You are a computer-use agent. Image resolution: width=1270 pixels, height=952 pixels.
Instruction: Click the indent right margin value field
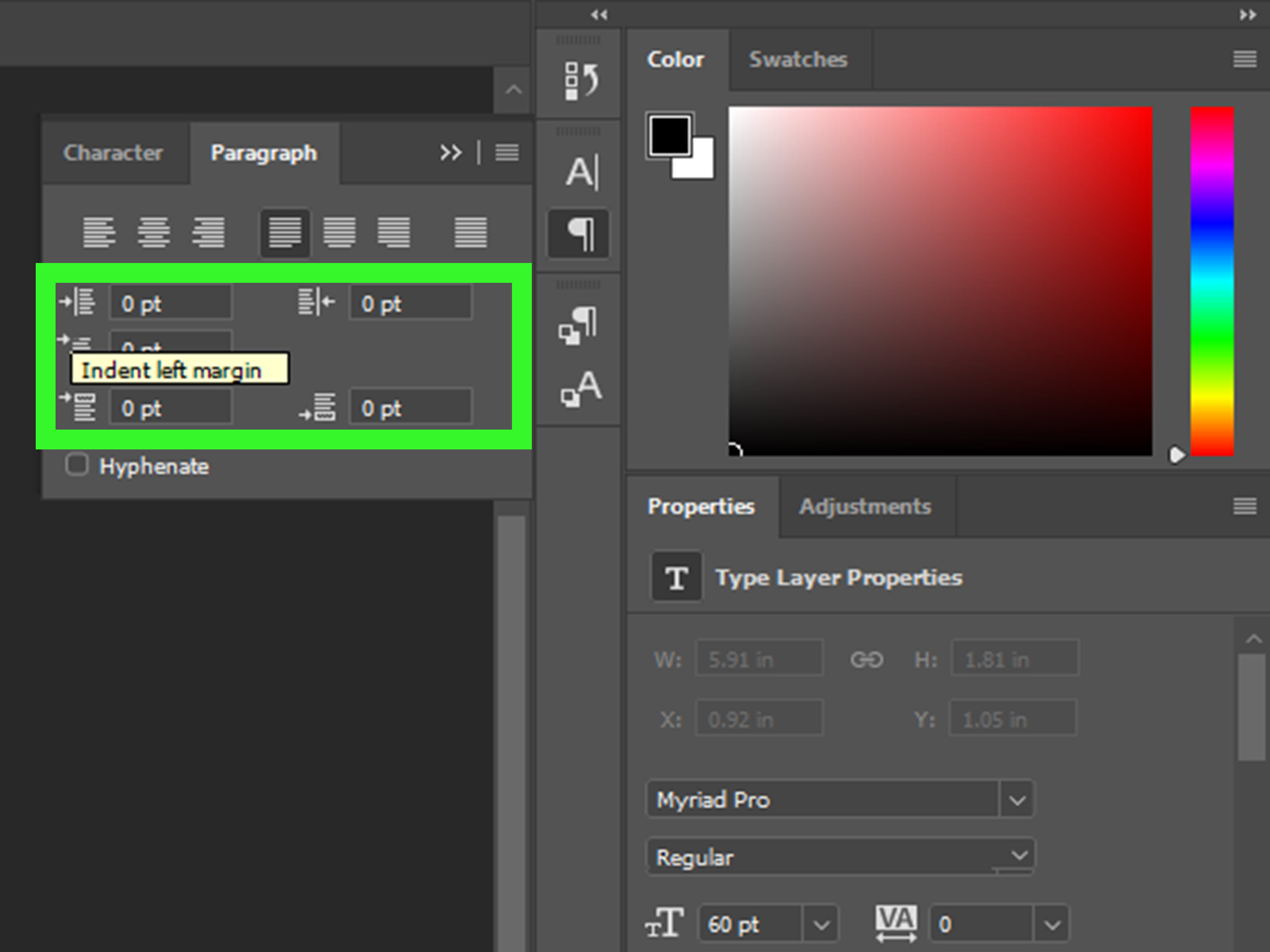click(x=410, y=302)
